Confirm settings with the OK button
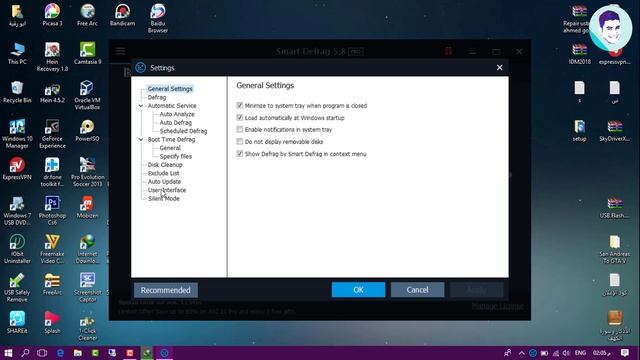The image size is (640, 360). coord(358,290)
